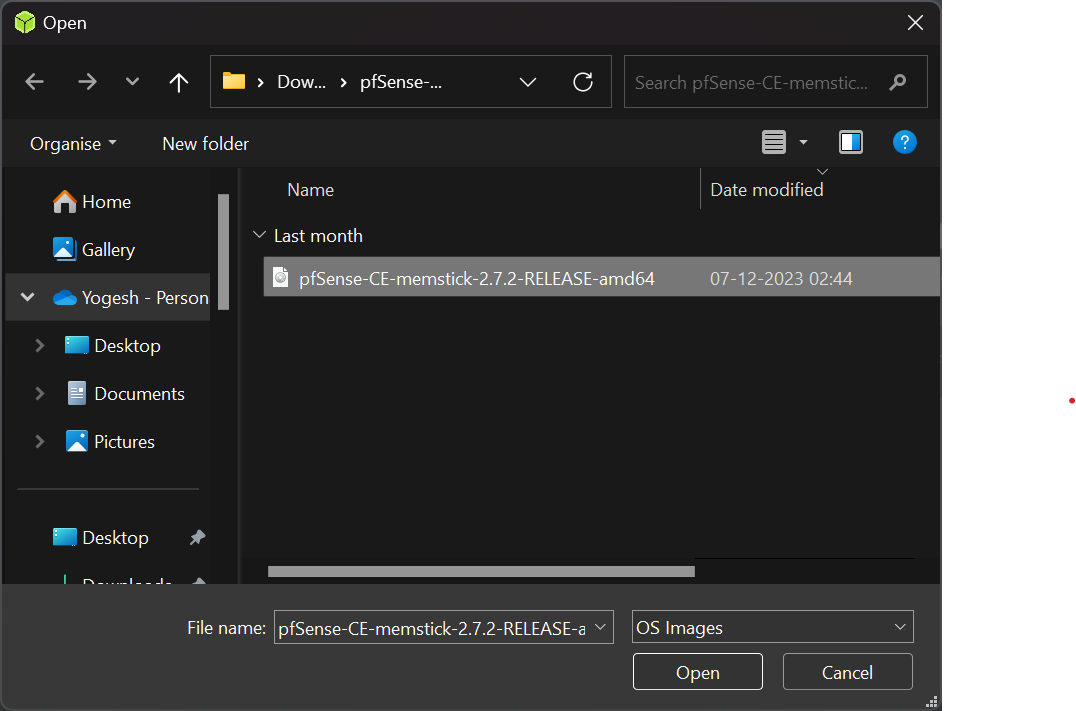Expand the address bar path dropdown

[528, 82]
